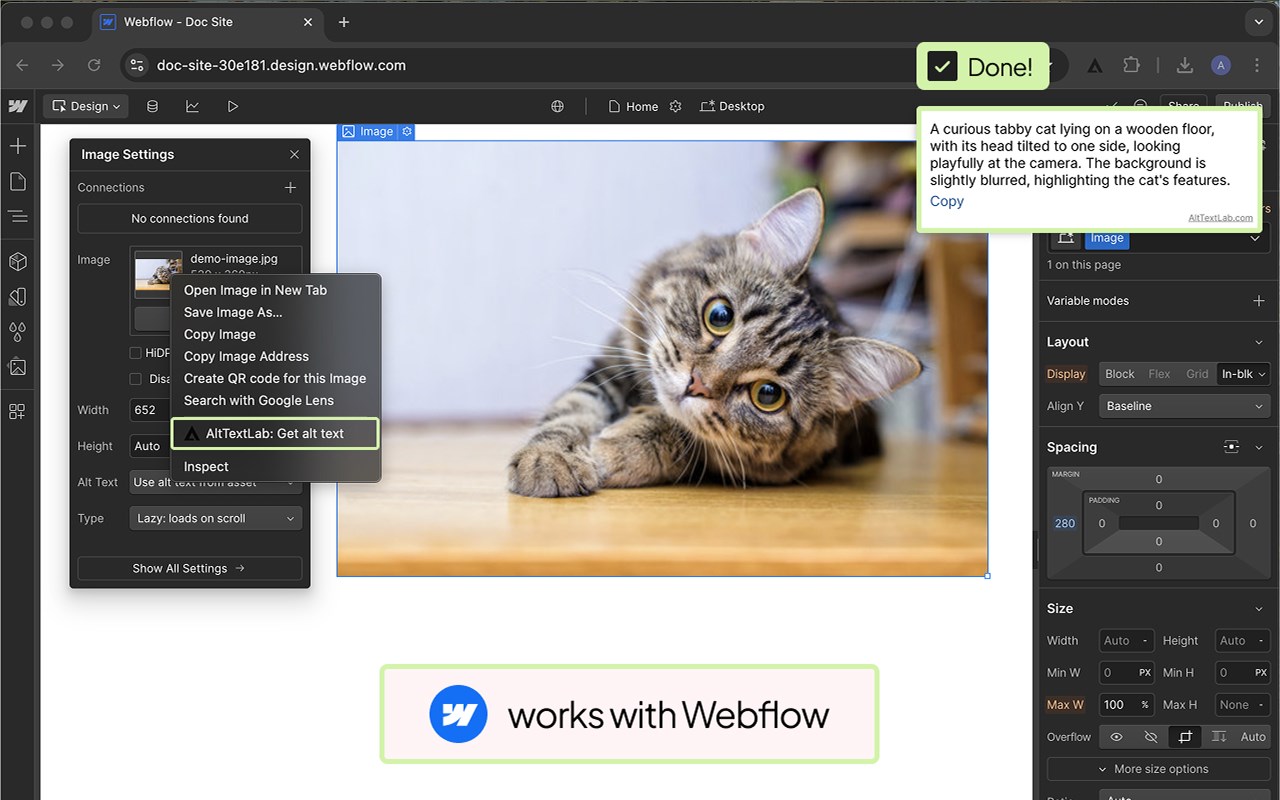Screen dimensions: 1280x800
Task: Collapse the Spacing section
Action: [x=1259, y=447]
